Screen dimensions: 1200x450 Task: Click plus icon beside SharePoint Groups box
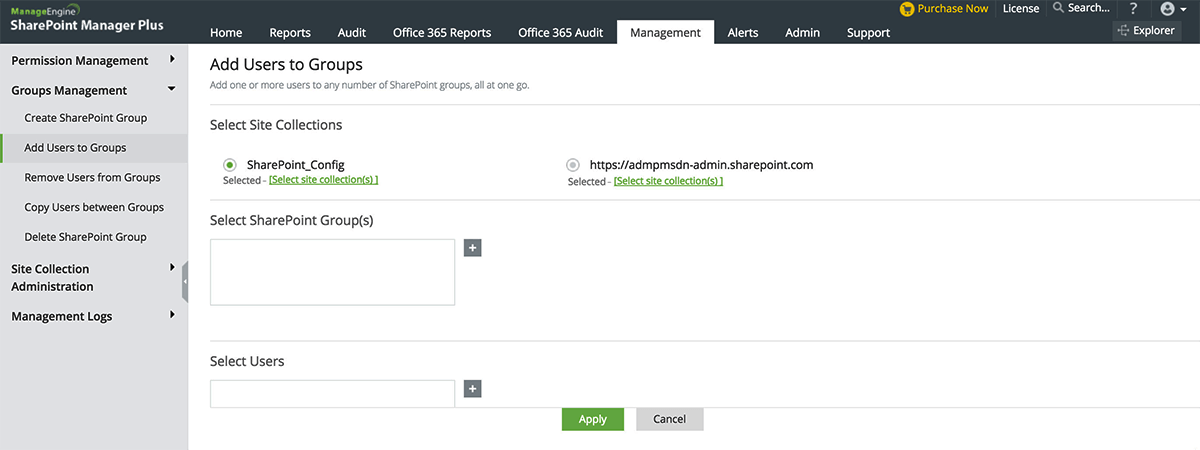point(473,248)
